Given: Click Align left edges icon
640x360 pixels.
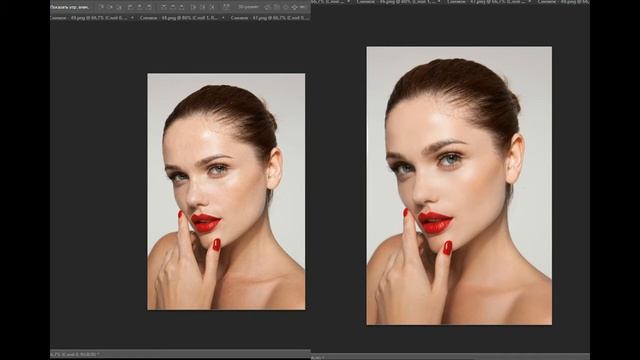Looking at the screenshot, I should [x=130, y=7].
